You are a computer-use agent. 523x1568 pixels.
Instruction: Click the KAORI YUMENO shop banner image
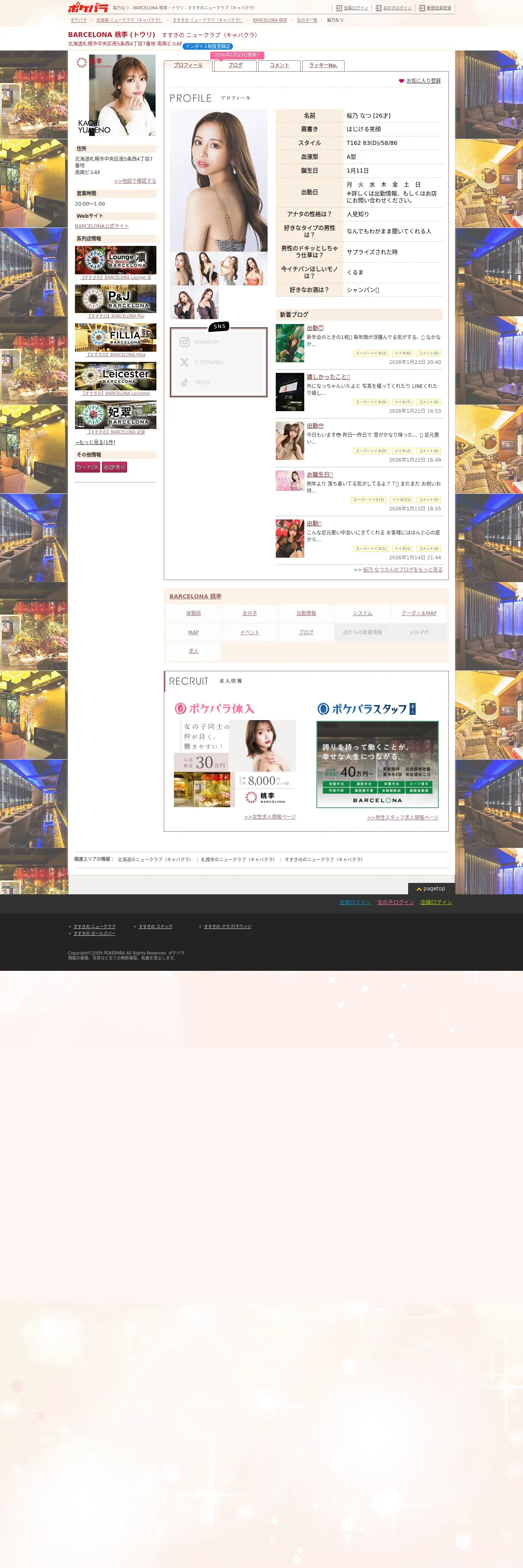pos(115,96)
